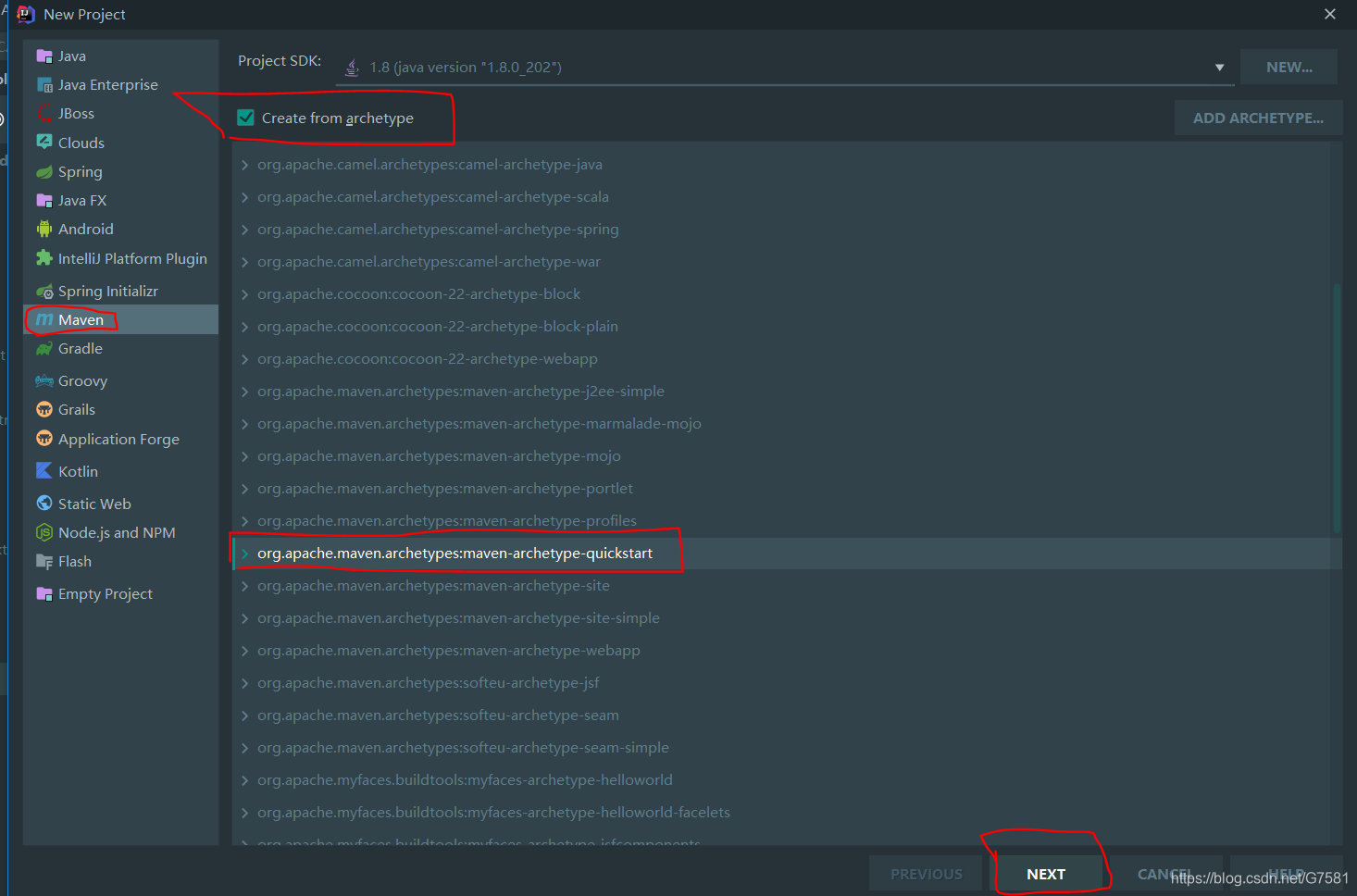
Task: Click the IntelliJ Platform Plugin puzzle icon
Action: 44,258
